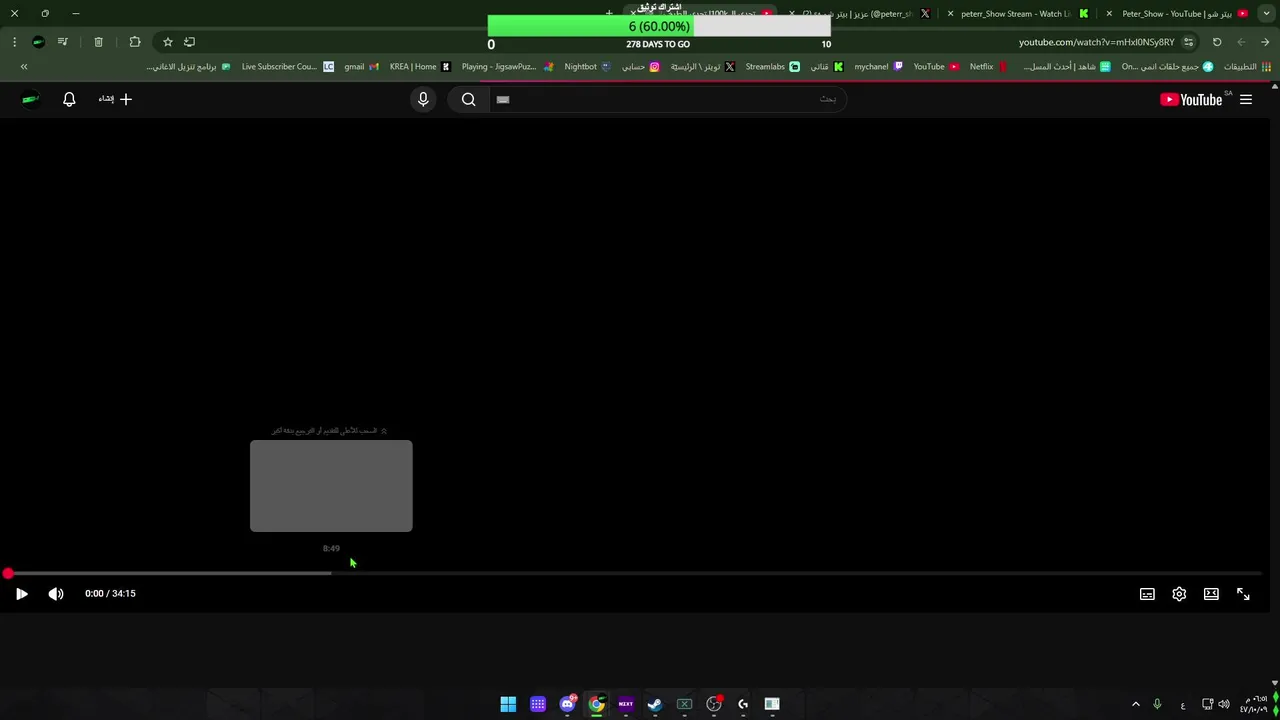Open gmail bookmark
Image resolution: width=1280 pixels, height=720 pixels.
(x=361, y=67)
